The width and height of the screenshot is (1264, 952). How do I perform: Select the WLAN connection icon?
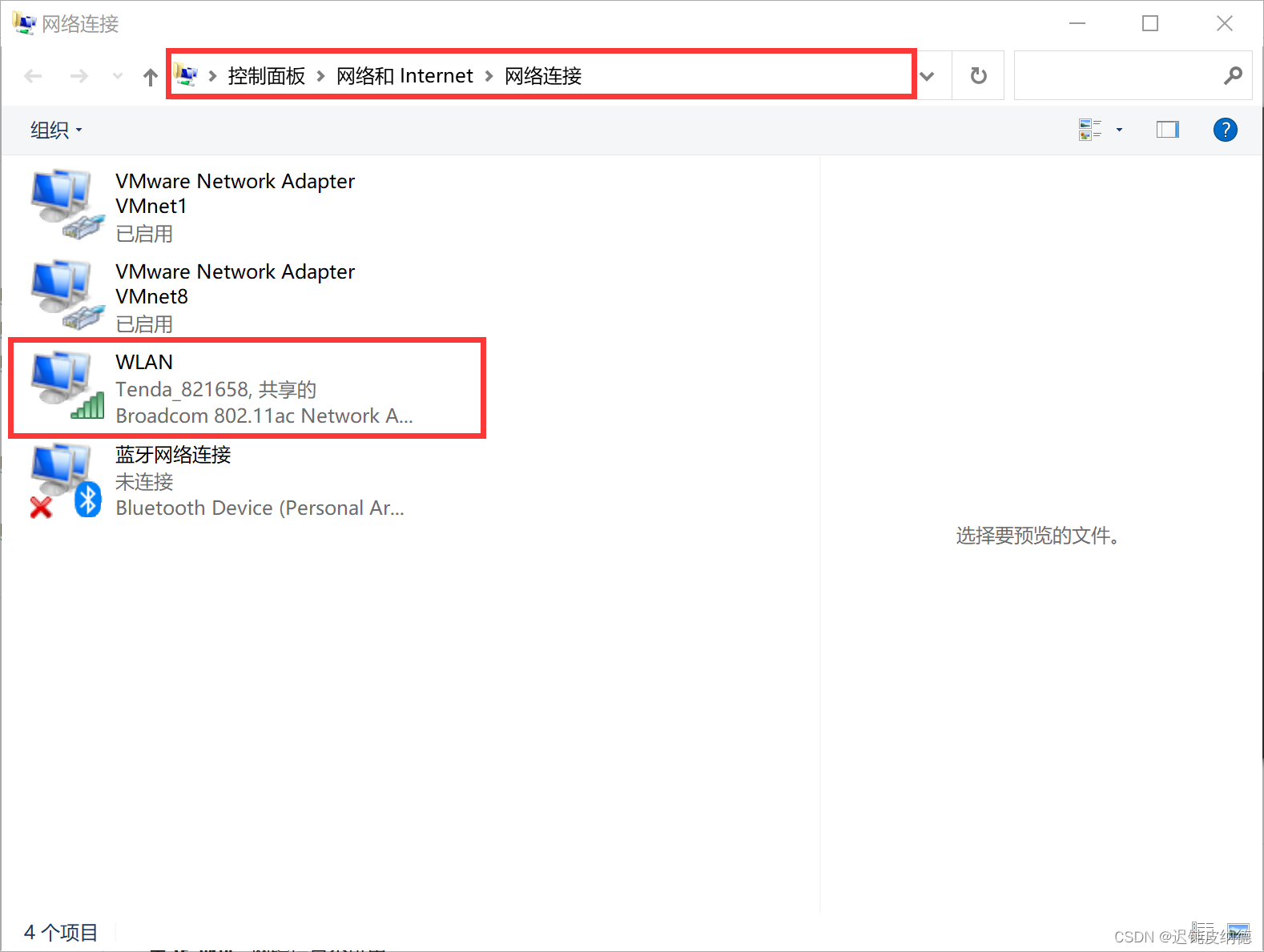(67, 384)
